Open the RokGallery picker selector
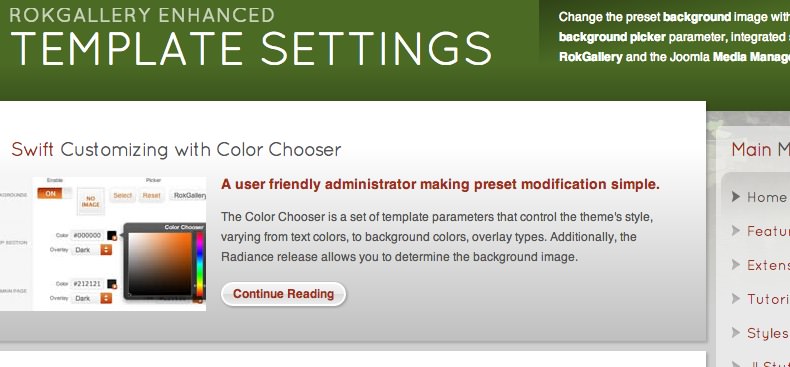 188,196
